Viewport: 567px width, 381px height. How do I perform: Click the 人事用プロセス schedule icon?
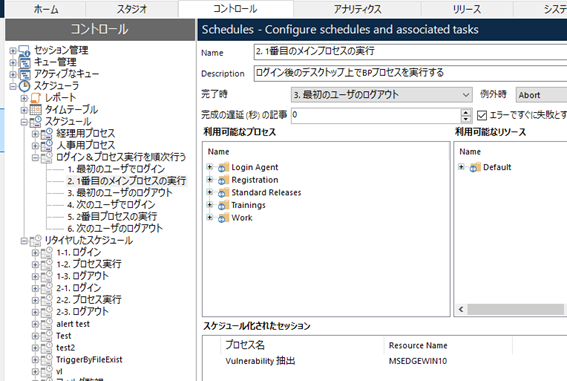click(x=47, y=146)
